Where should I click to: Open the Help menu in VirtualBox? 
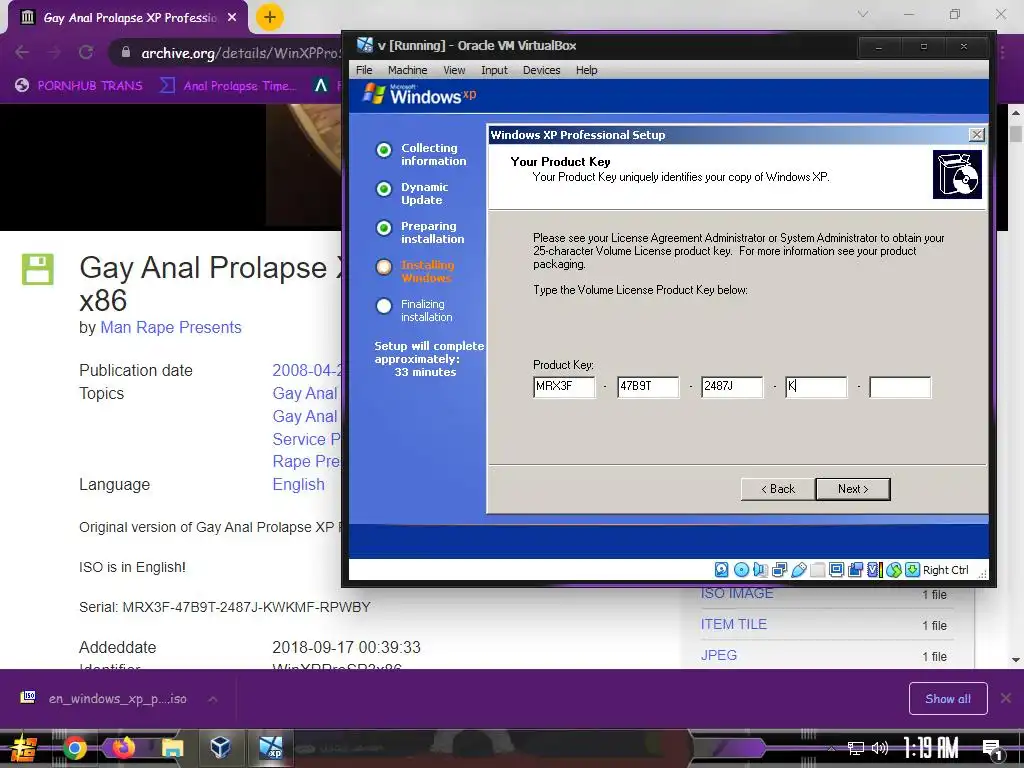tap(586, 70)
